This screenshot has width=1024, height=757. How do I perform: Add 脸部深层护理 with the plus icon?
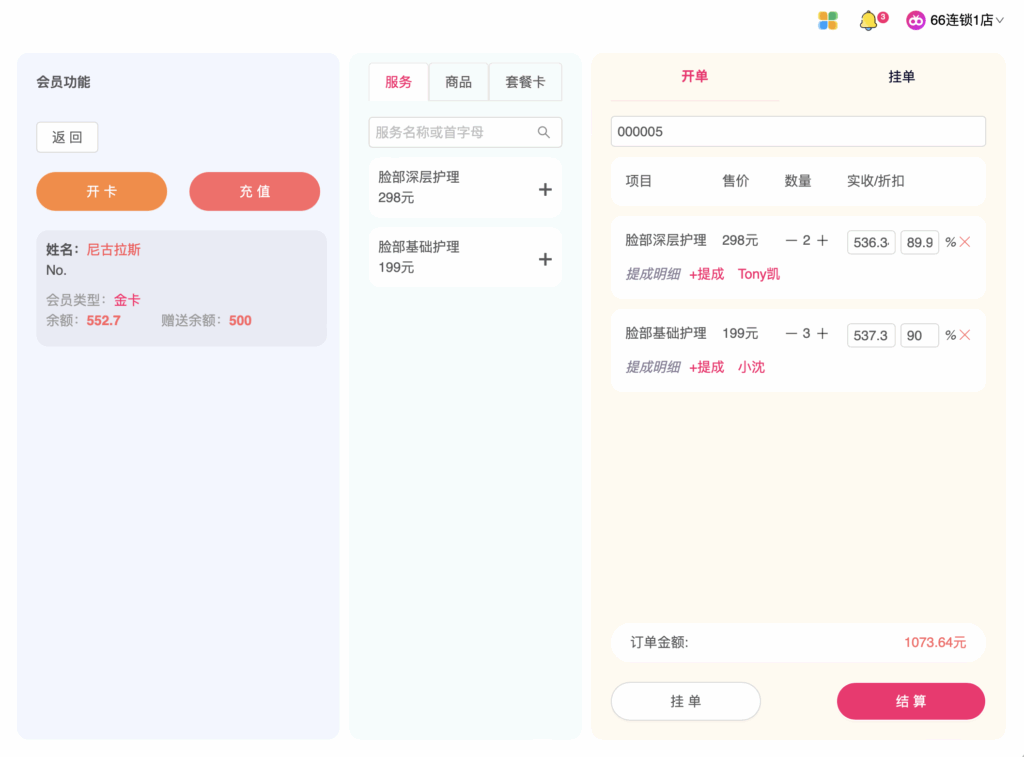545,189
